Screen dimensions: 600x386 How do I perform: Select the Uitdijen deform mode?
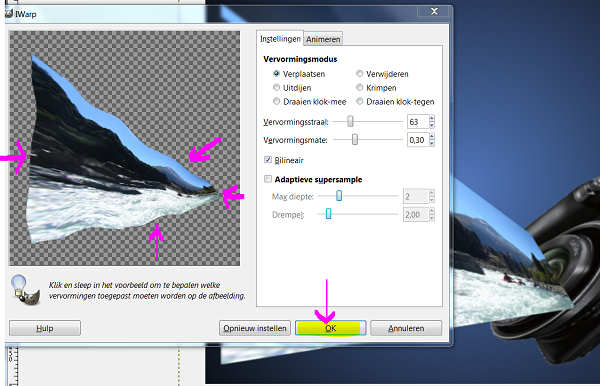[x=276, y=88]
